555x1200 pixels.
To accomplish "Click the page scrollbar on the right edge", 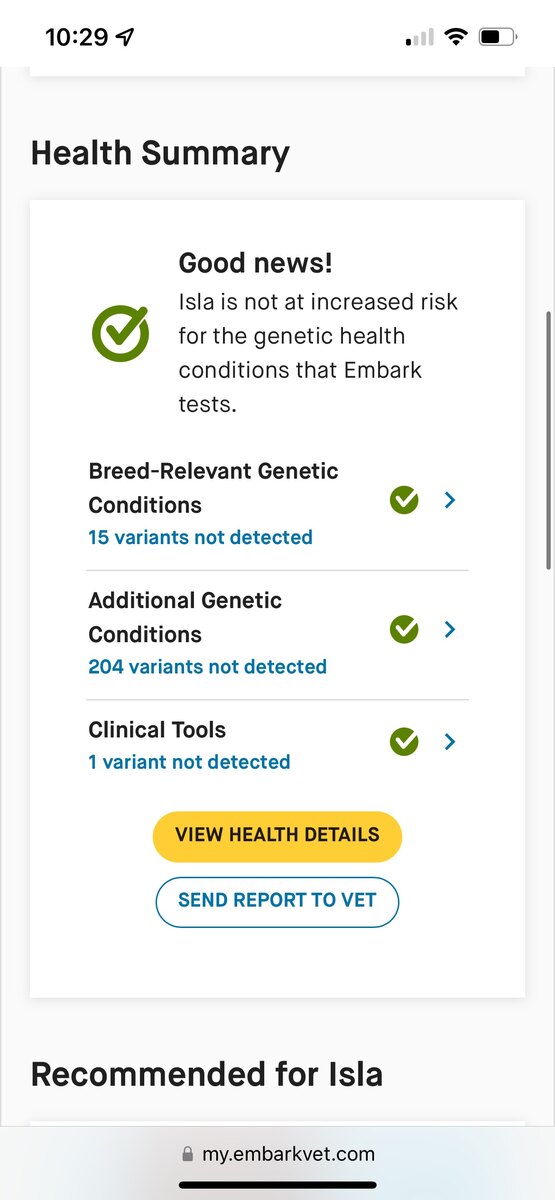I will tap(548, 440).
